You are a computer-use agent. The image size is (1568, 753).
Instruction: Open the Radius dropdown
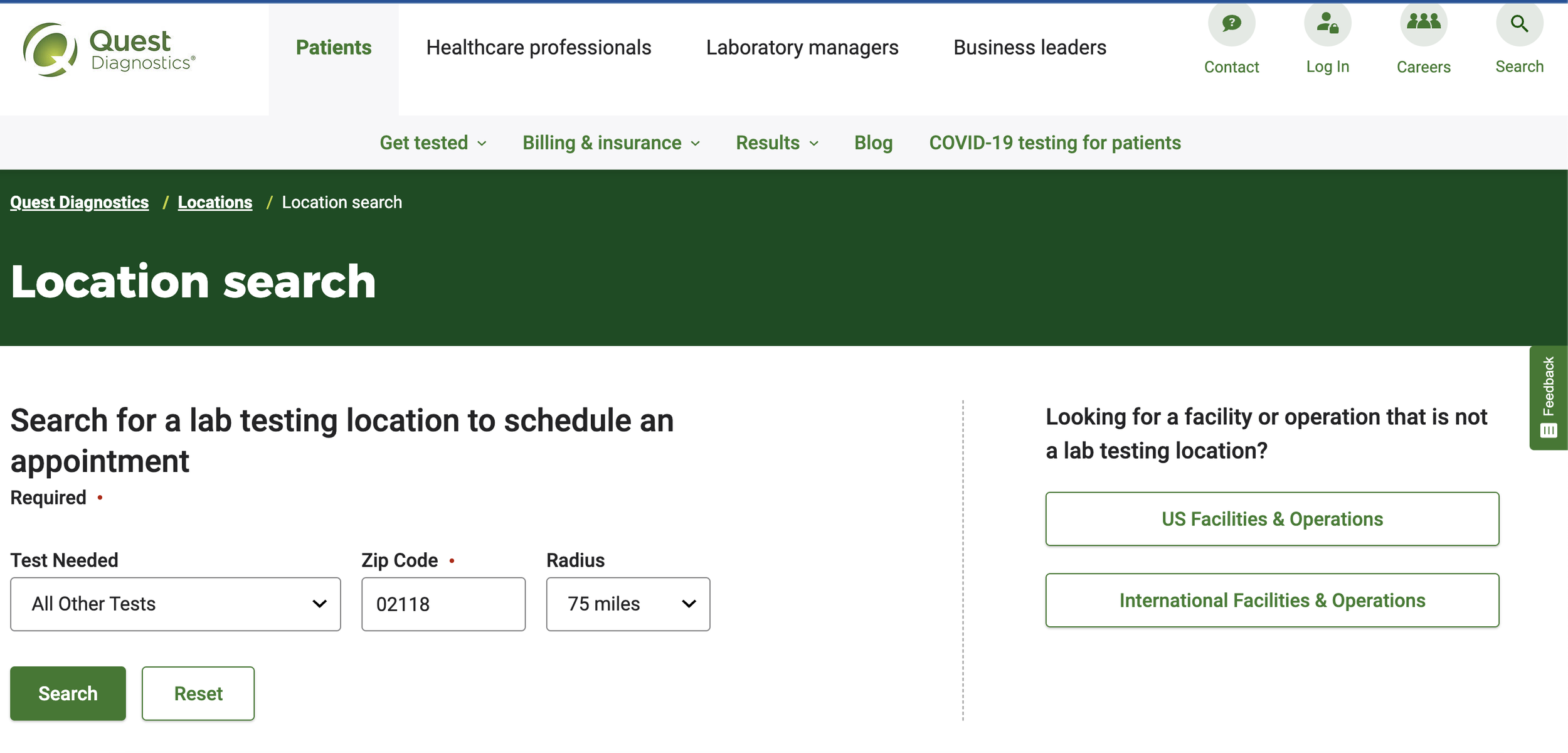click(628, 604)
